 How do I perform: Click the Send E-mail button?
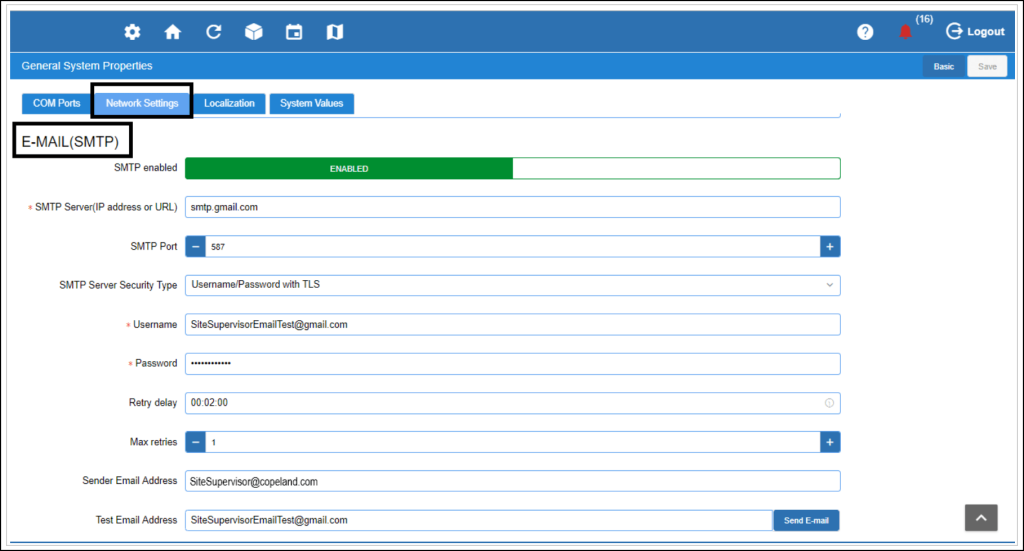click(806, 520)
